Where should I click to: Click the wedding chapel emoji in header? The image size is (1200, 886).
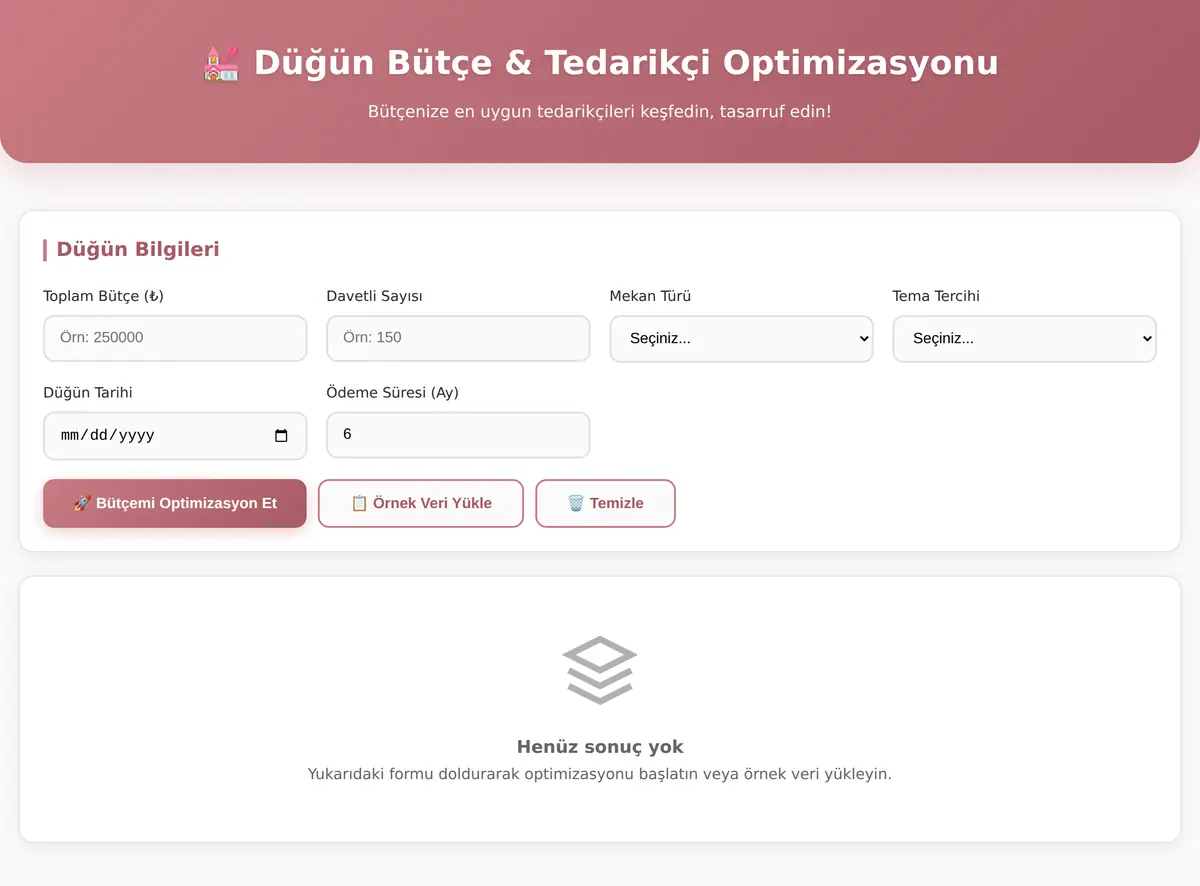221,63
